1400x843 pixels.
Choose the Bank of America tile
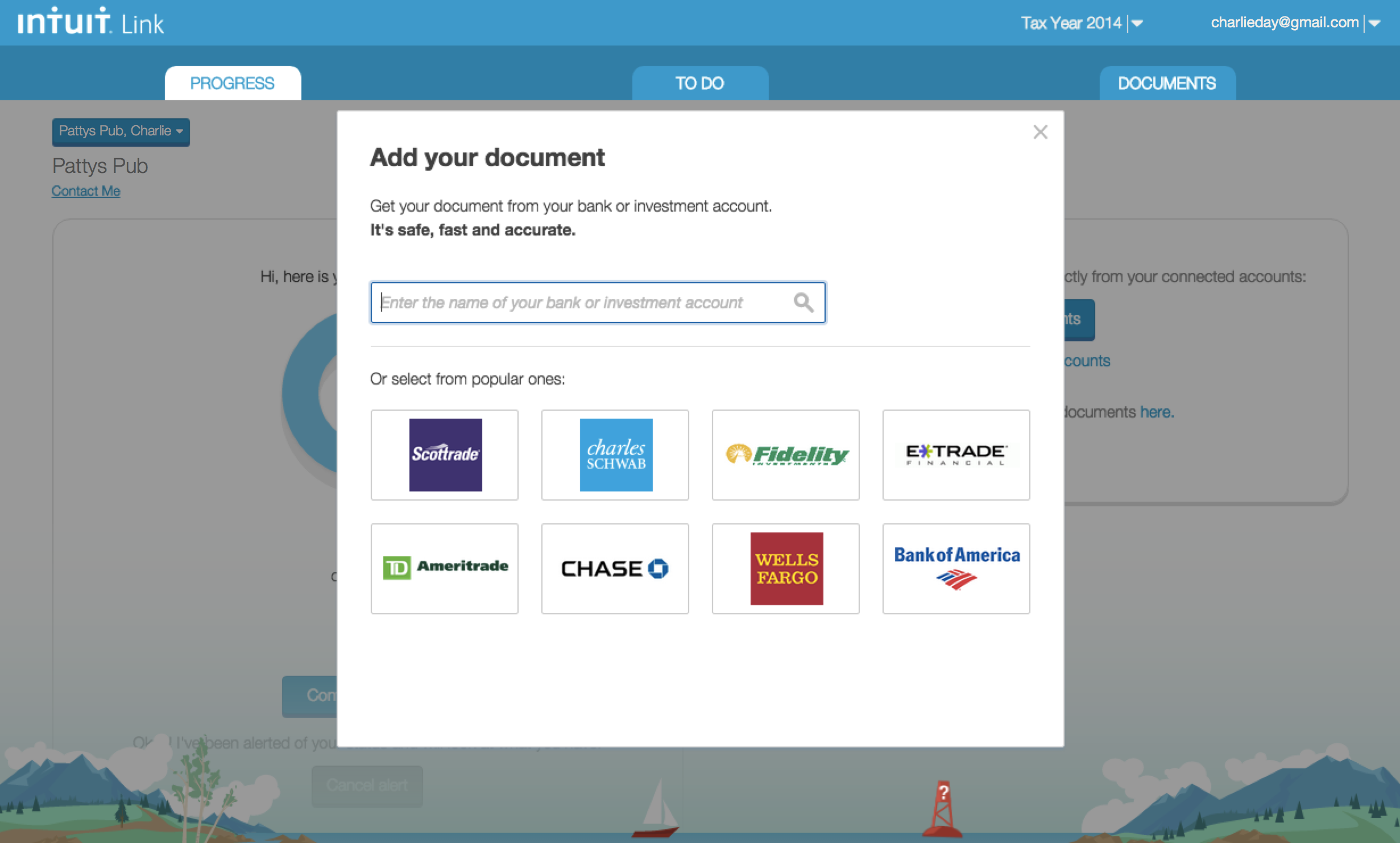point(956,569)
